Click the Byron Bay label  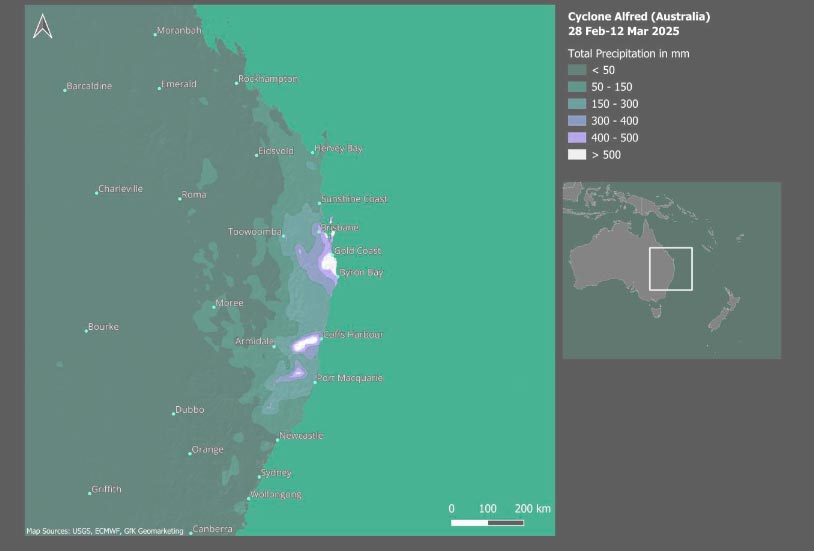361,273
